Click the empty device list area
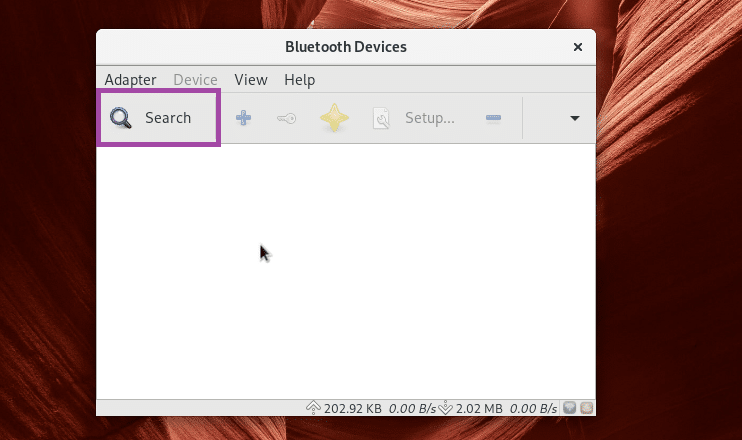The height and width of the screenshot is (440, 742). (345, 280)
